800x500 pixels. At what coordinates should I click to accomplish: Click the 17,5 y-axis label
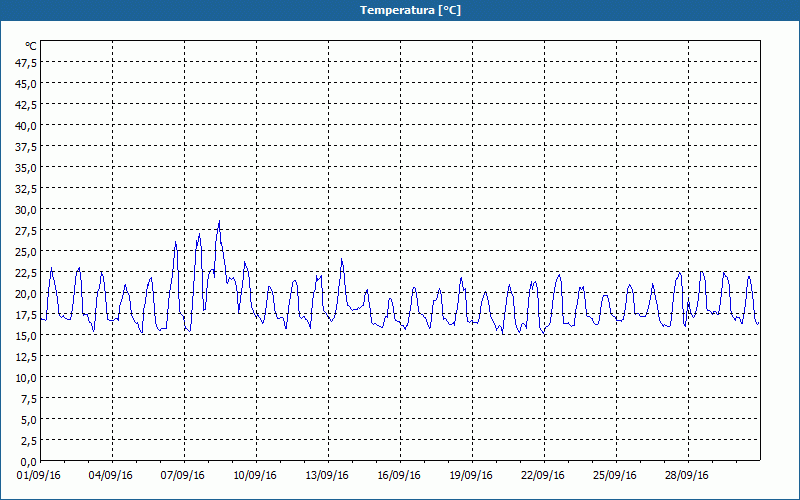pos(27,315)
